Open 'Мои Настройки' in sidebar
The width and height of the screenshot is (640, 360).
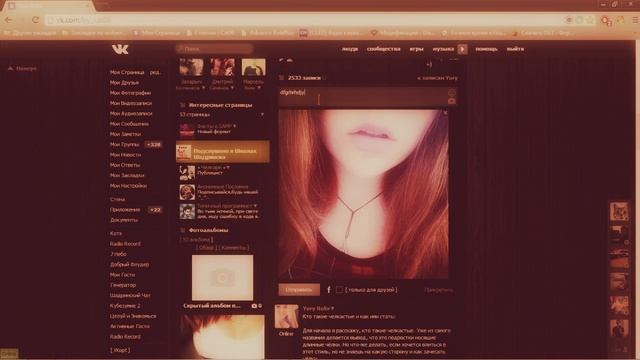[x=128, y=186]
